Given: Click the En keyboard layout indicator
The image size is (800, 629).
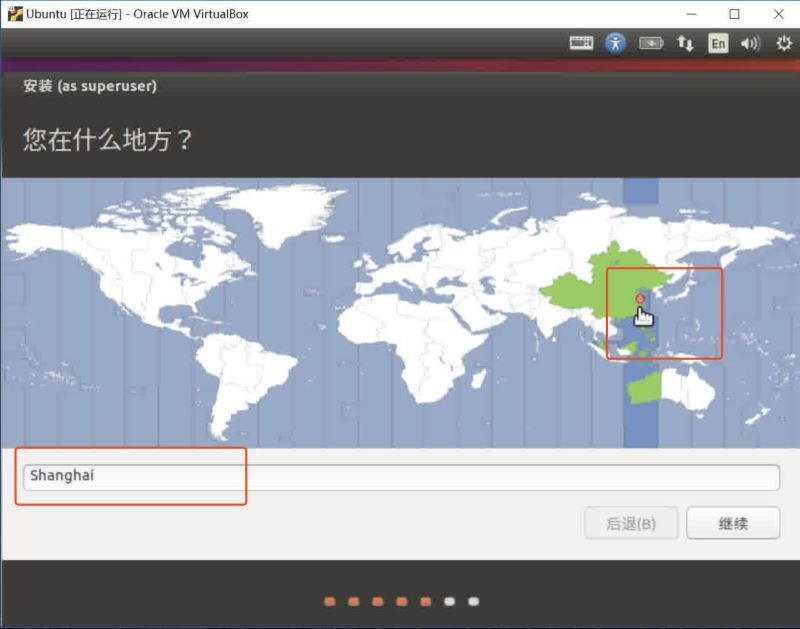Looking at the screenshot, I should point(718,43).
